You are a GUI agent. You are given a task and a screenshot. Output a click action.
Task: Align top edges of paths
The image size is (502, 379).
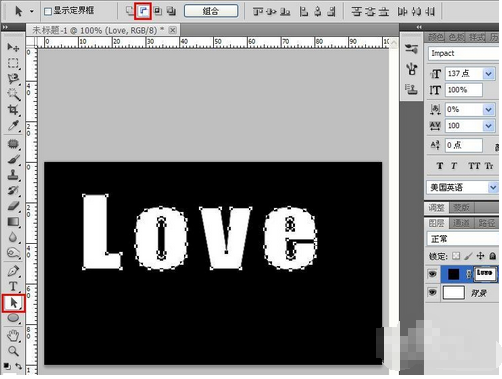(257, 12)
